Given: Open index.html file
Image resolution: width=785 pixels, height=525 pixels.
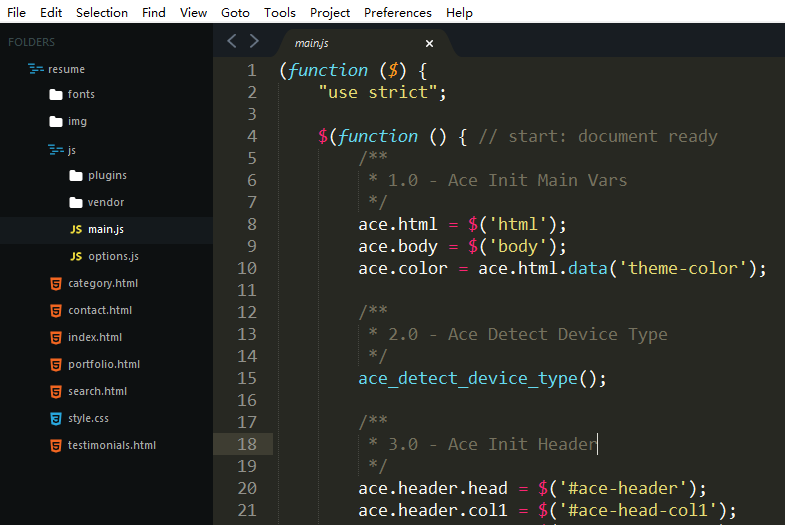Looking at the screenshot, I should coord(95,337).
